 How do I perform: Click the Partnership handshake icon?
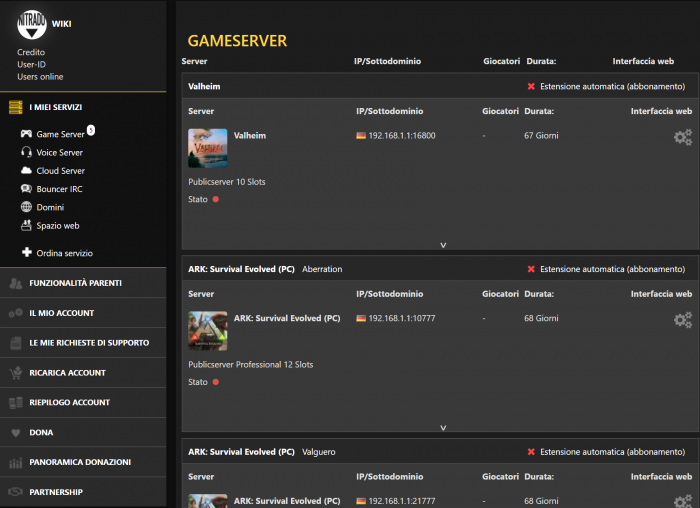[x=16, y=491]
